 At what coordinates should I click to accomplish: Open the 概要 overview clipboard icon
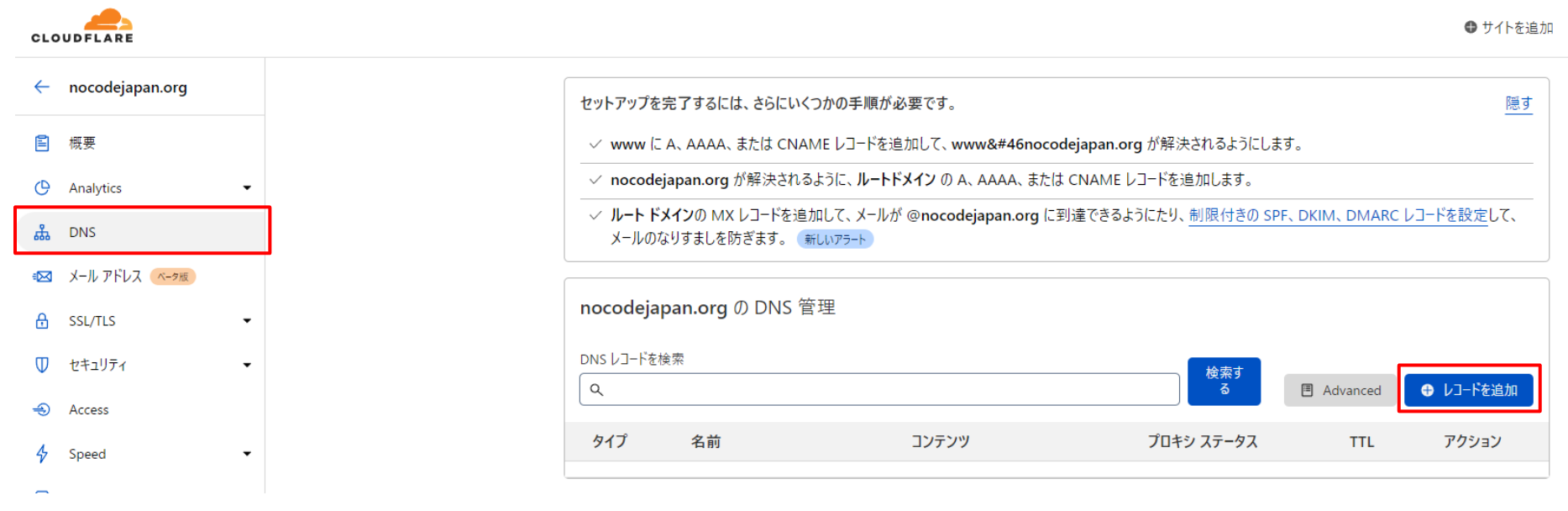42,143
